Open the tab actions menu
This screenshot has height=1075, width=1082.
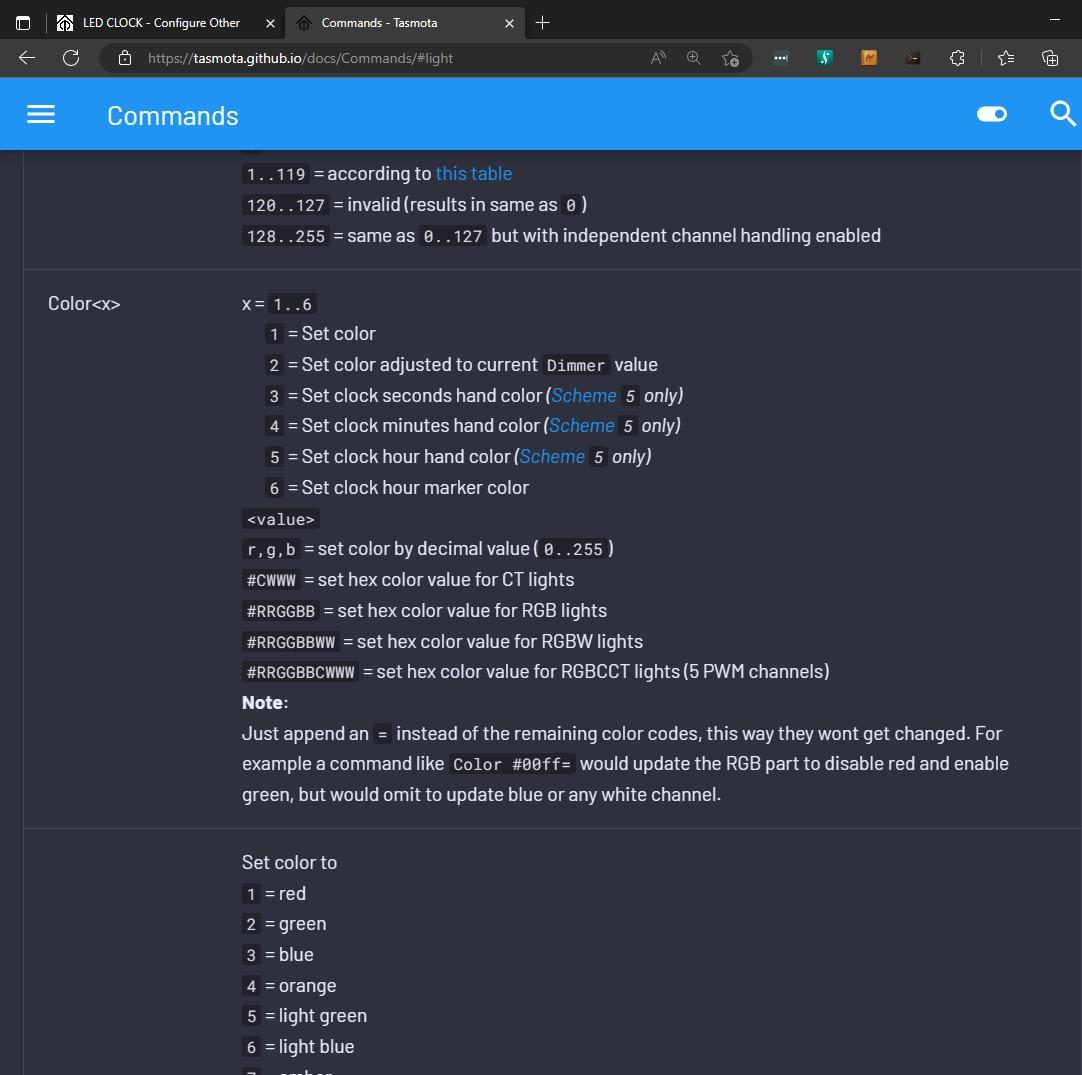tap(23, 22)
